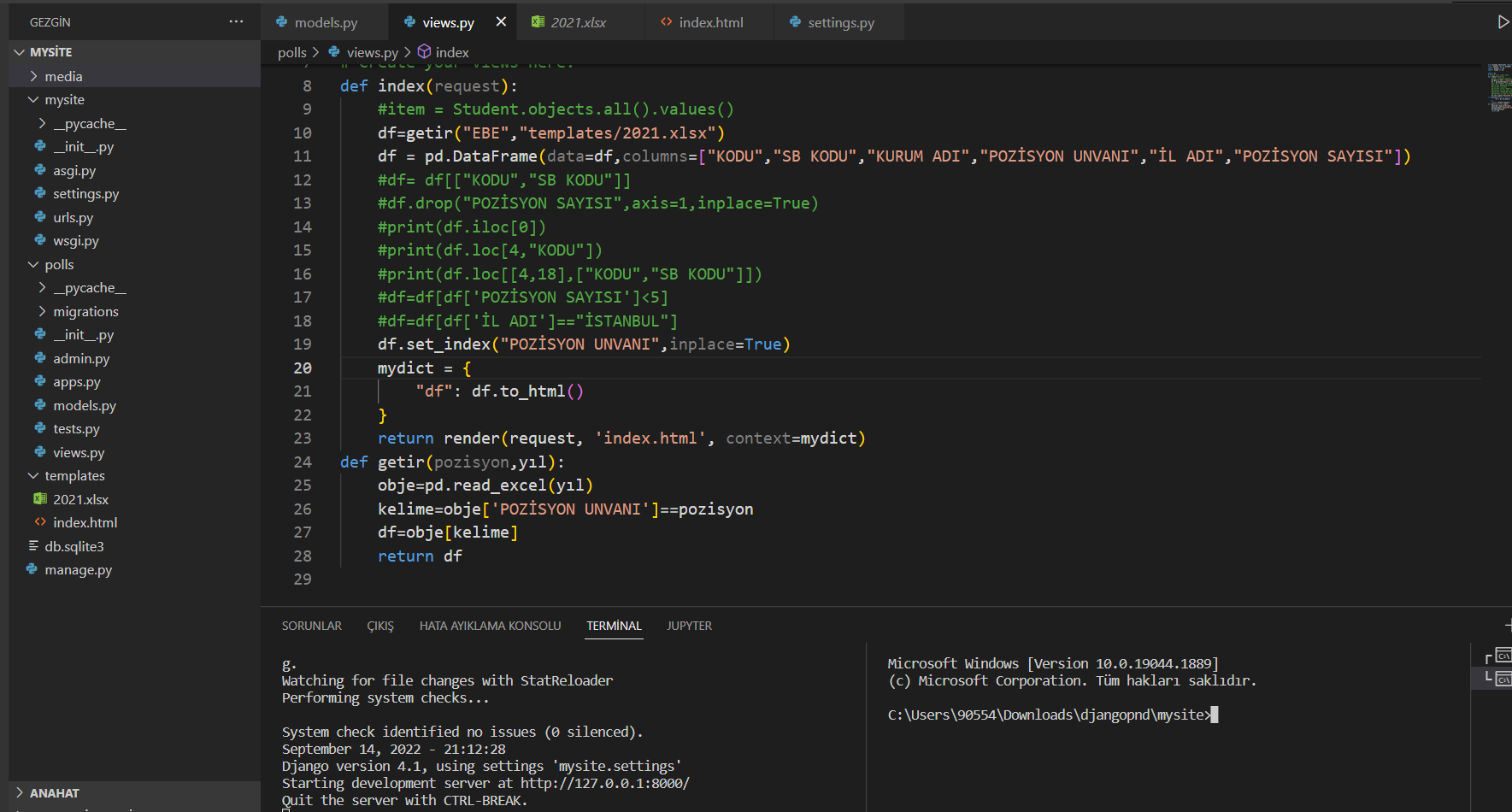This screenshot has height=812, width=1512.
Task: Select second terminal instance icon
Action: (x=1503, y=680)
